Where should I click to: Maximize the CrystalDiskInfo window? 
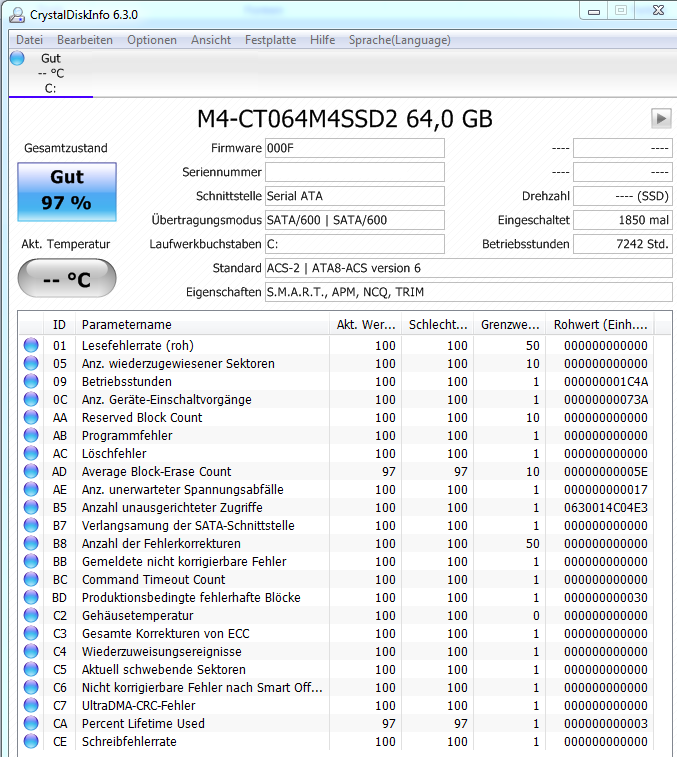(x=621, y=11)
